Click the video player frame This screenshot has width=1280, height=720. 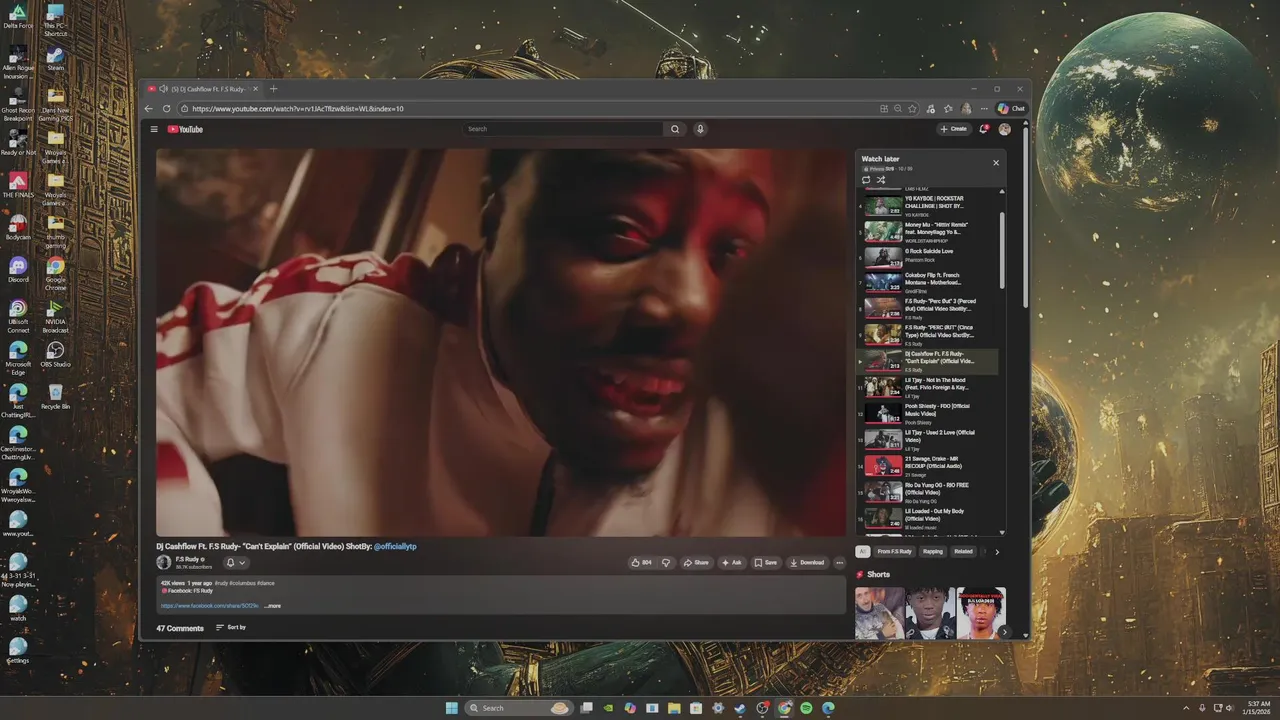click(x=501, y=343)
